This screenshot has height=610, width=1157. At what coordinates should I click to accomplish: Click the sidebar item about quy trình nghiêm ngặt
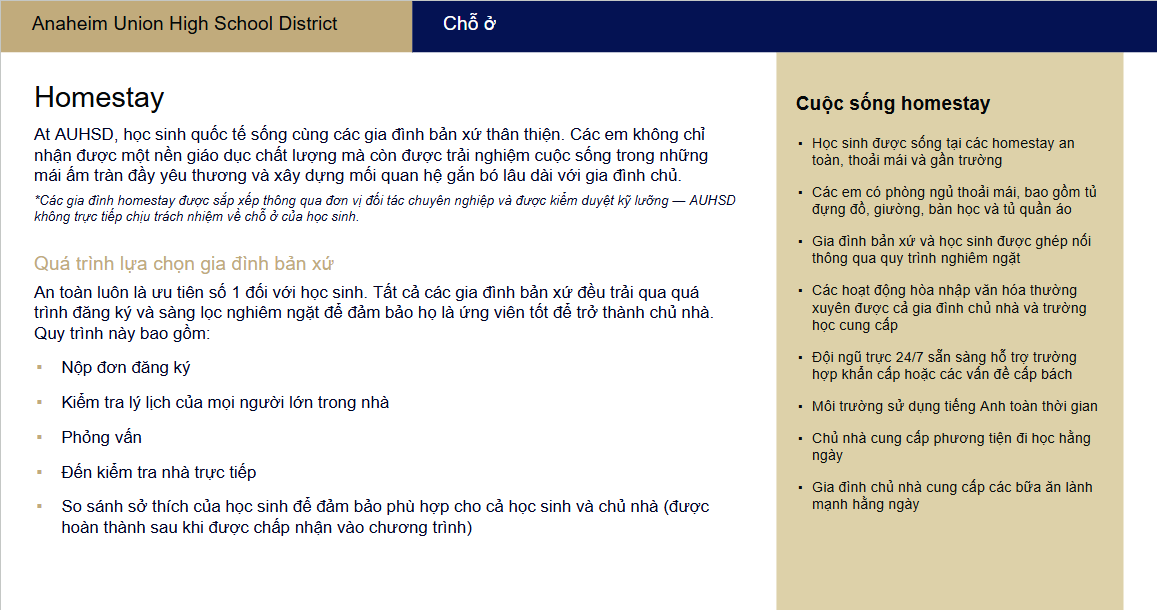pyautogui.click(x=951, y=250)
